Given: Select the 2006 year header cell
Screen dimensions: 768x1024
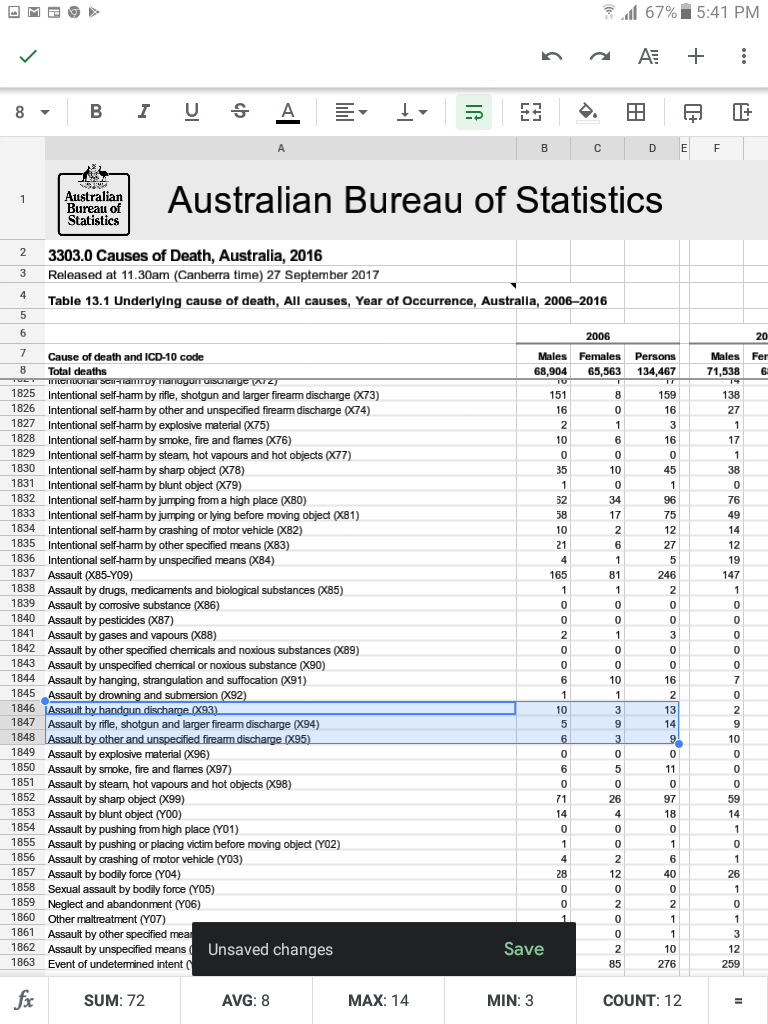Looking at the screenshot, I should click(x=598, y=336).
